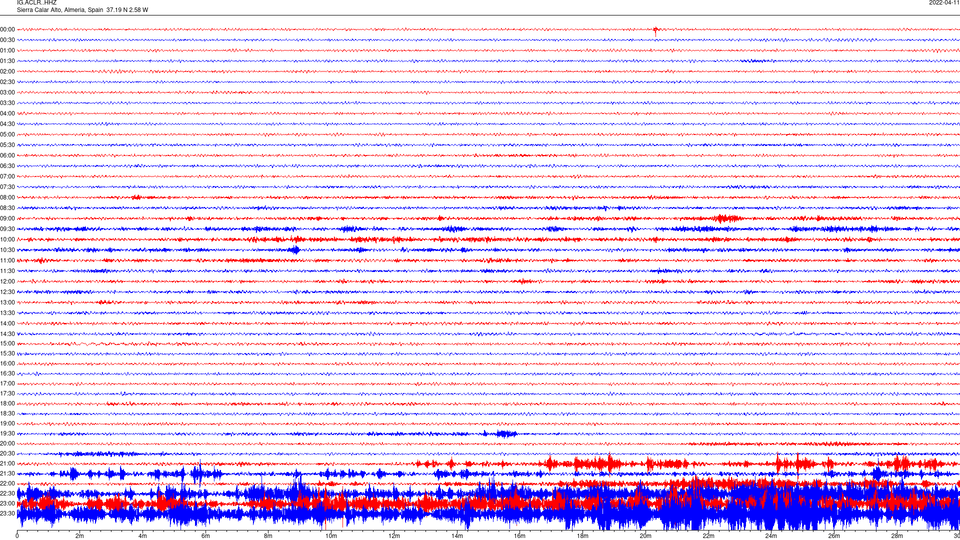The width and height of the screenshot is (960, 540).
Task: Select the 11:00 trace time label
Action: click(x=7, y=260)
